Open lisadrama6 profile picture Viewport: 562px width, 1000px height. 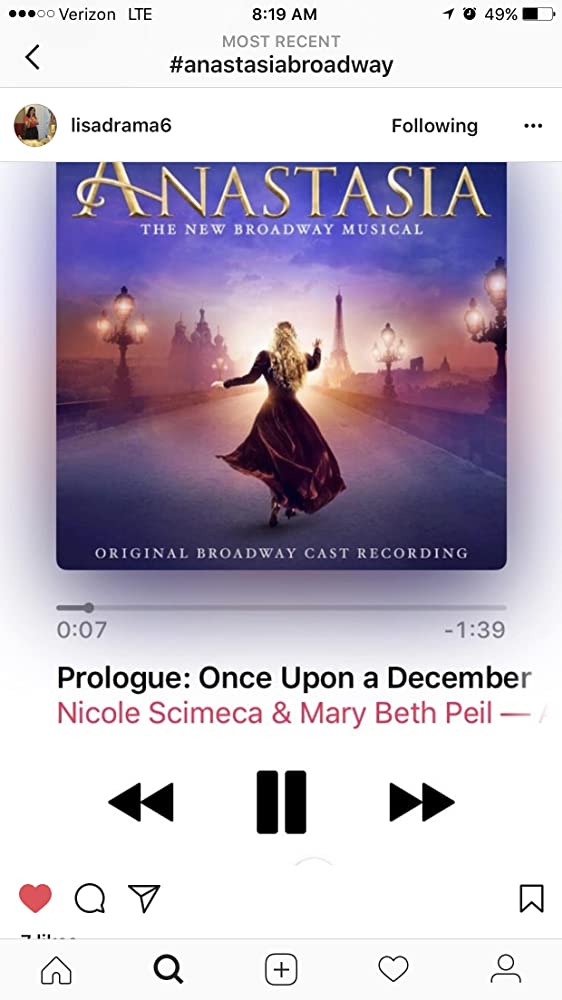[35, 125]
